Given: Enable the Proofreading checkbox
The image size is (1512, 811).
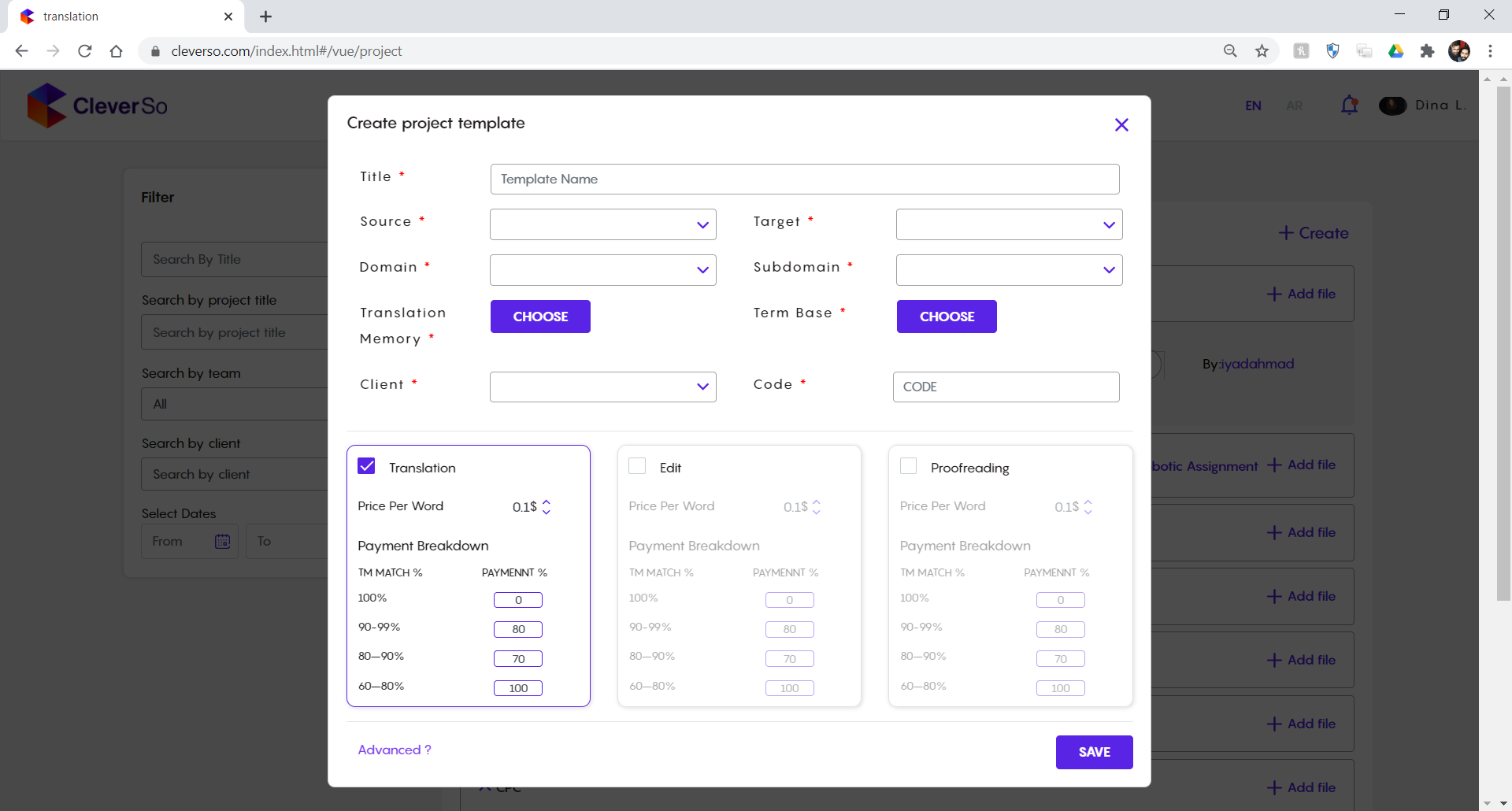Looking at the screenshot, I should [x=908, y=466].
